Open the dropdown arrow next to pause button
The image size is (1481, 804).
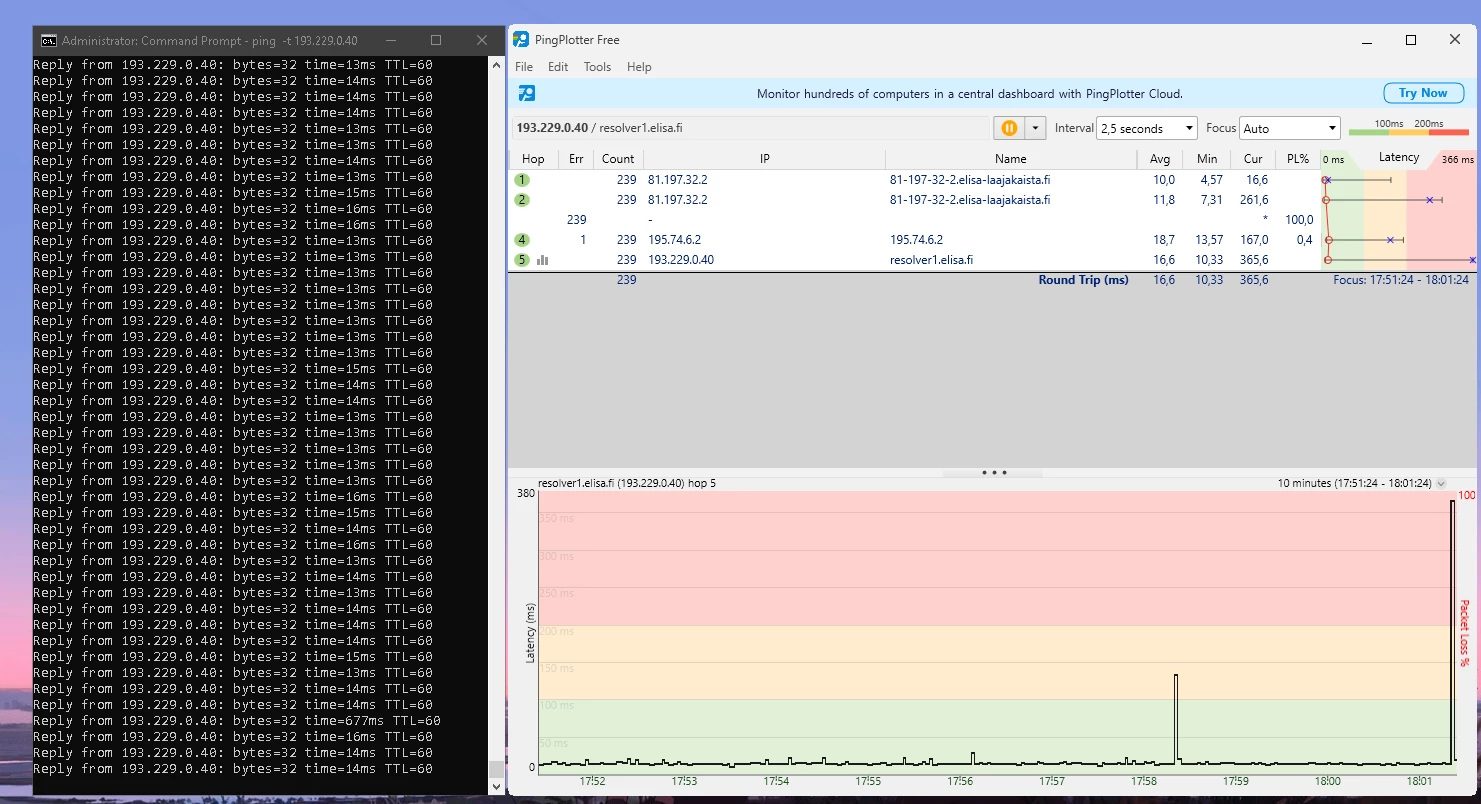click(x=1035, y=128)
